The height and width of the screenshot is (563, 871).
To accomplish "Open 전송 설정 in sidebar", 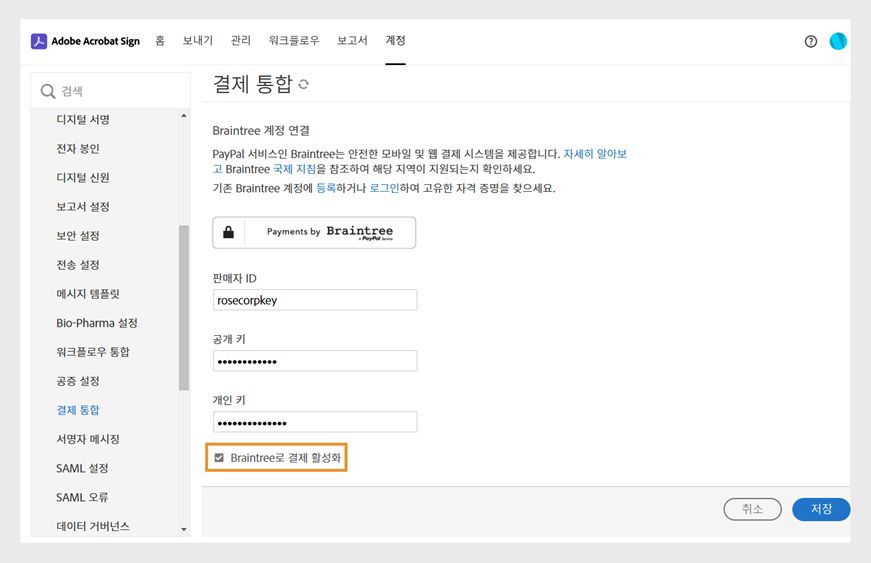I will click(x=78, y=264).
